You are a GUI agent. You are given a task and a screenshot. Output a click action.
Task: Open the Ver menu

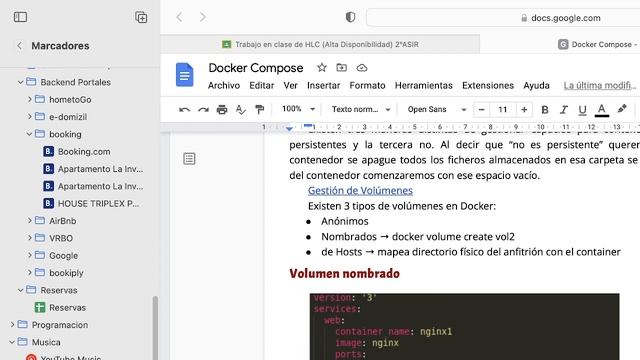pos(291,85)
